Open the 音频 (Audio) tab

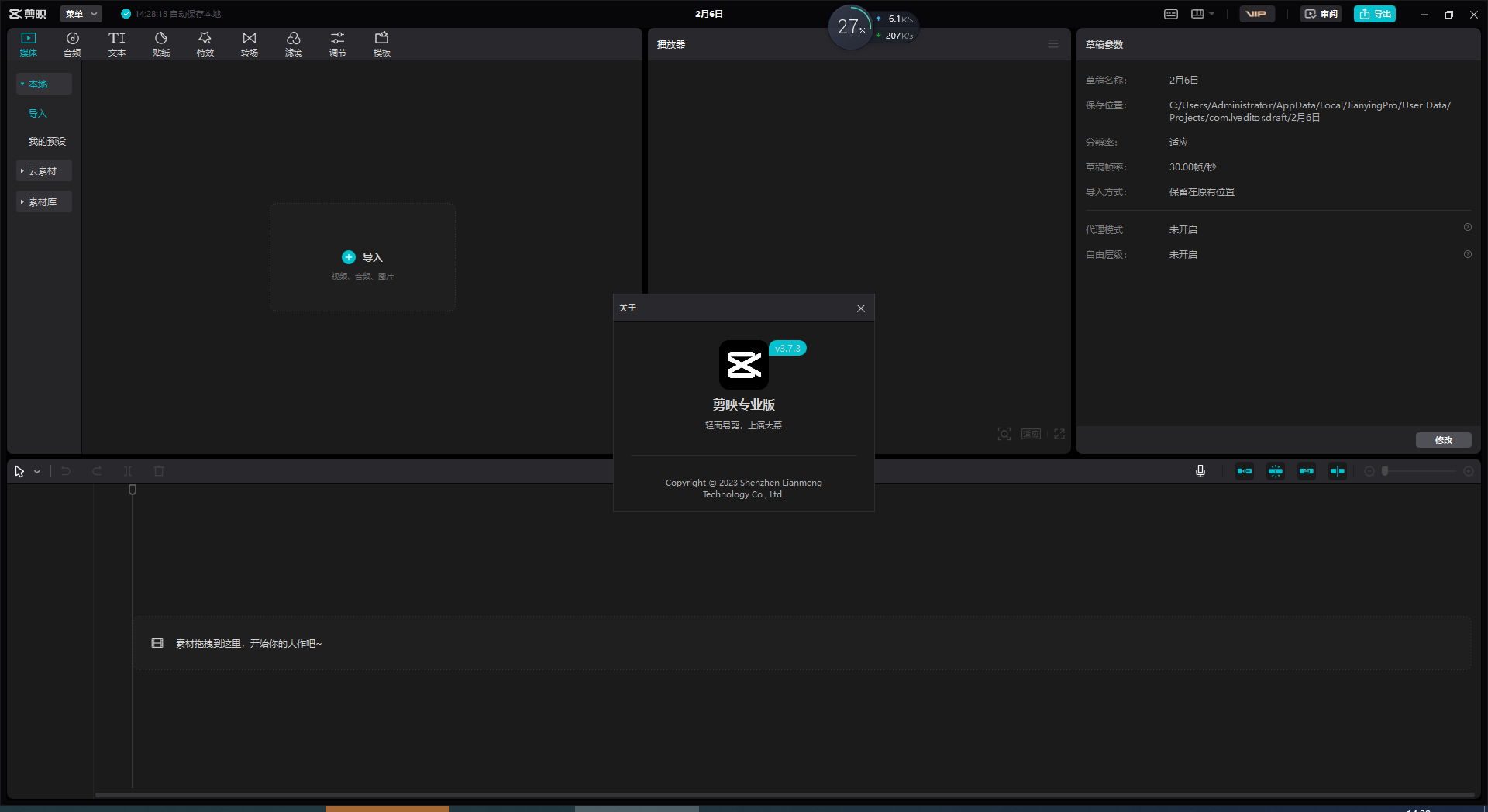click(x=72, y=44)
